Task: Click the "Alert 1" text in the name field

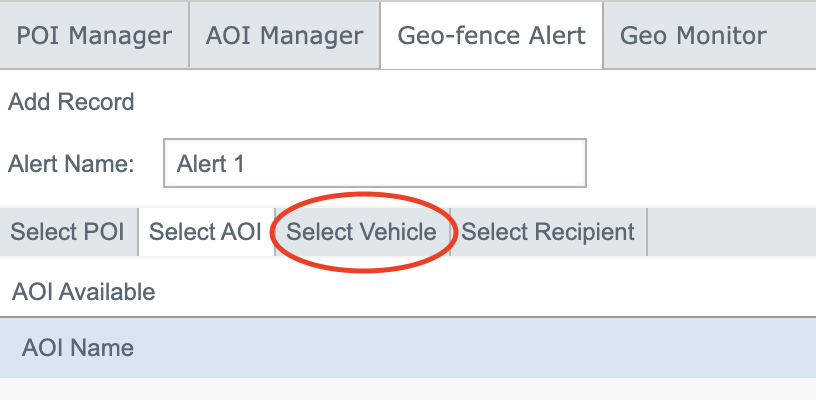Action: 210,163
